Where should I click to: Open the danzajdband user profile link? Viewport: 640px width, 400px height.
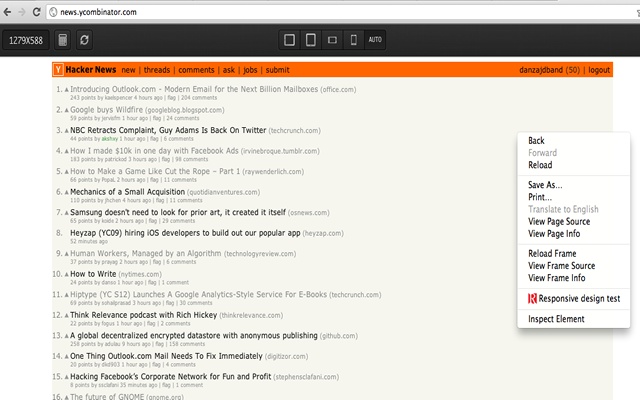[x=541, y=70]
